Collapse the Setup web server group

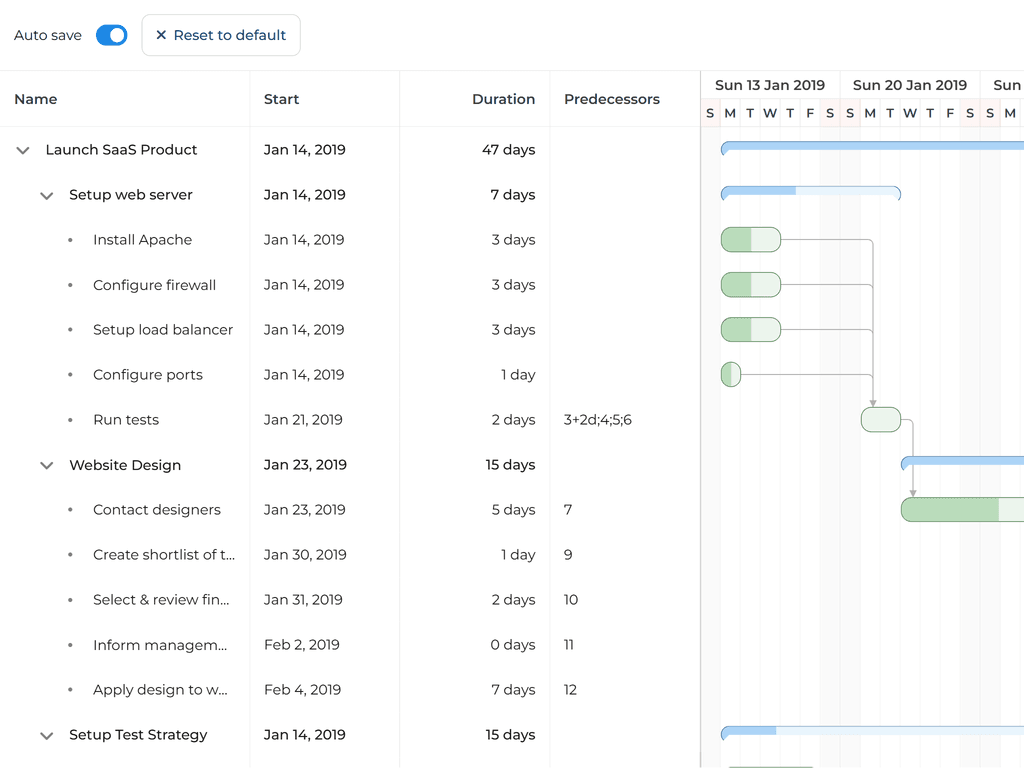[x=46, y=196]
